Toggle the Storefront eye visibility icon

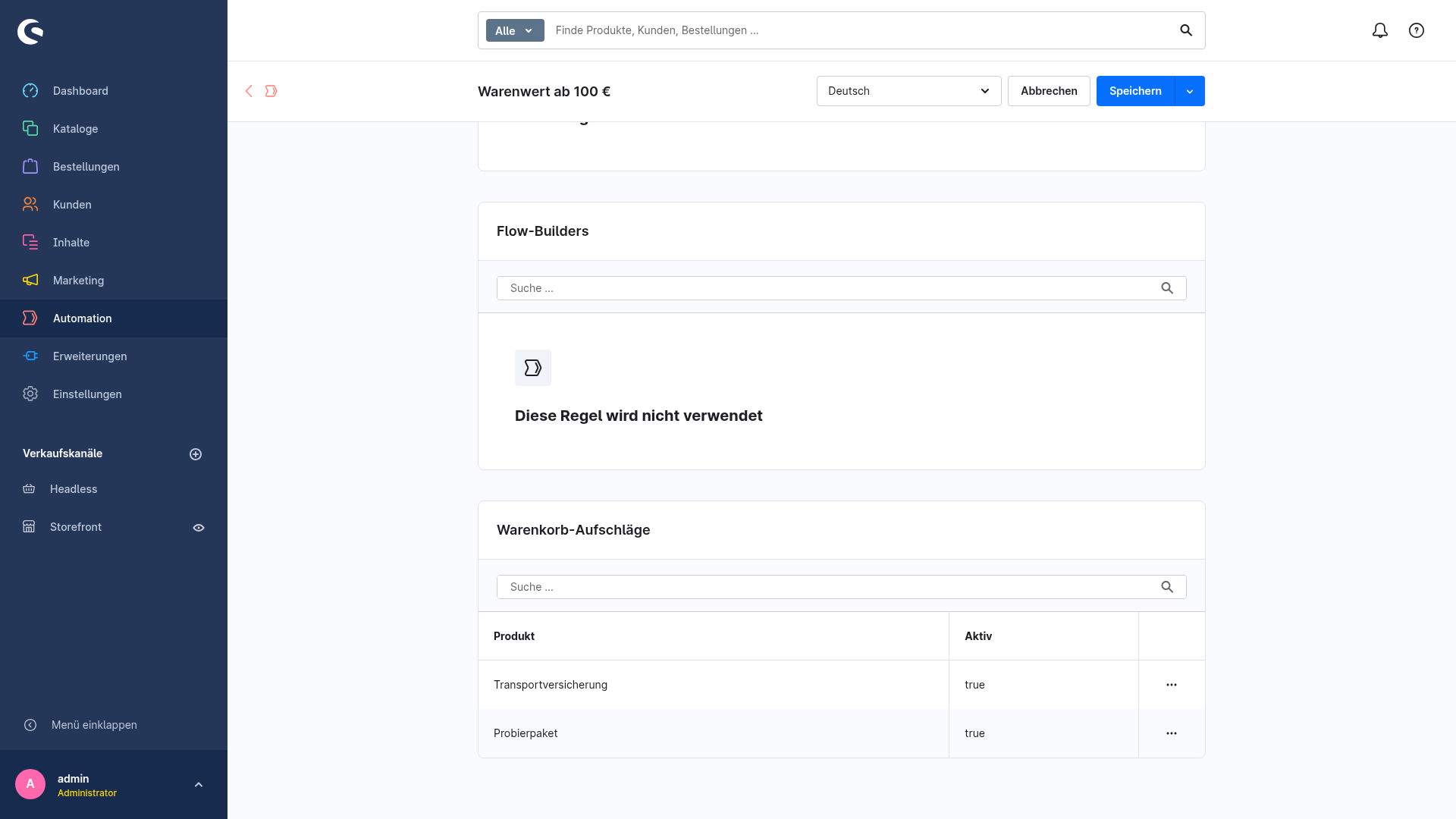[x=199, y=528]
